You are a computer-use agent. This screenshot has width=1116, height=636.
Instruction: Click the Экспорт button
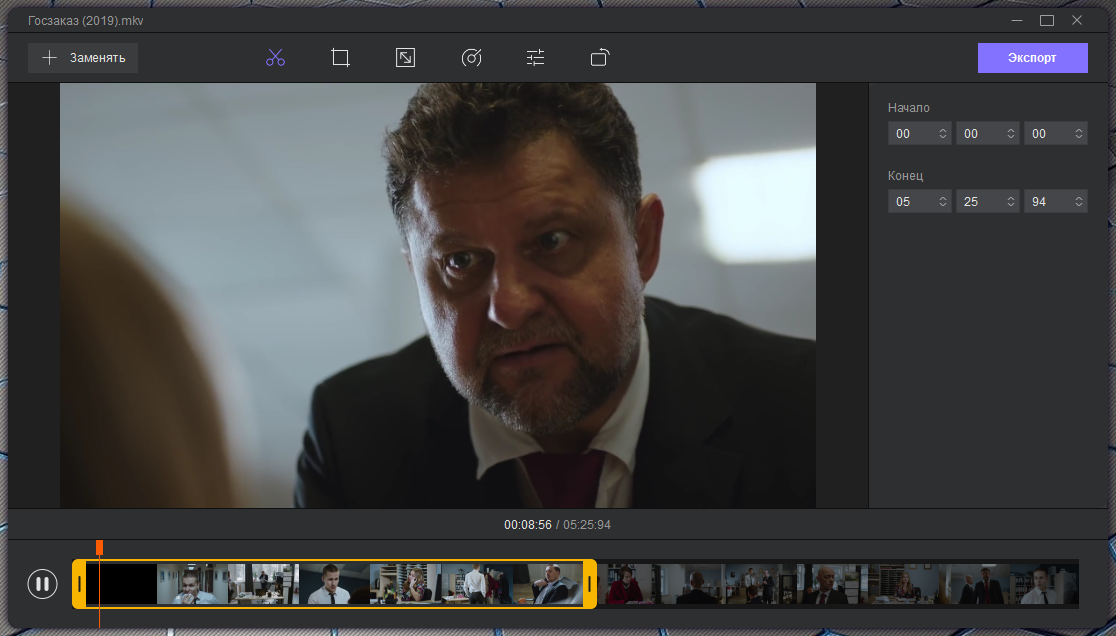(1032, 58)
